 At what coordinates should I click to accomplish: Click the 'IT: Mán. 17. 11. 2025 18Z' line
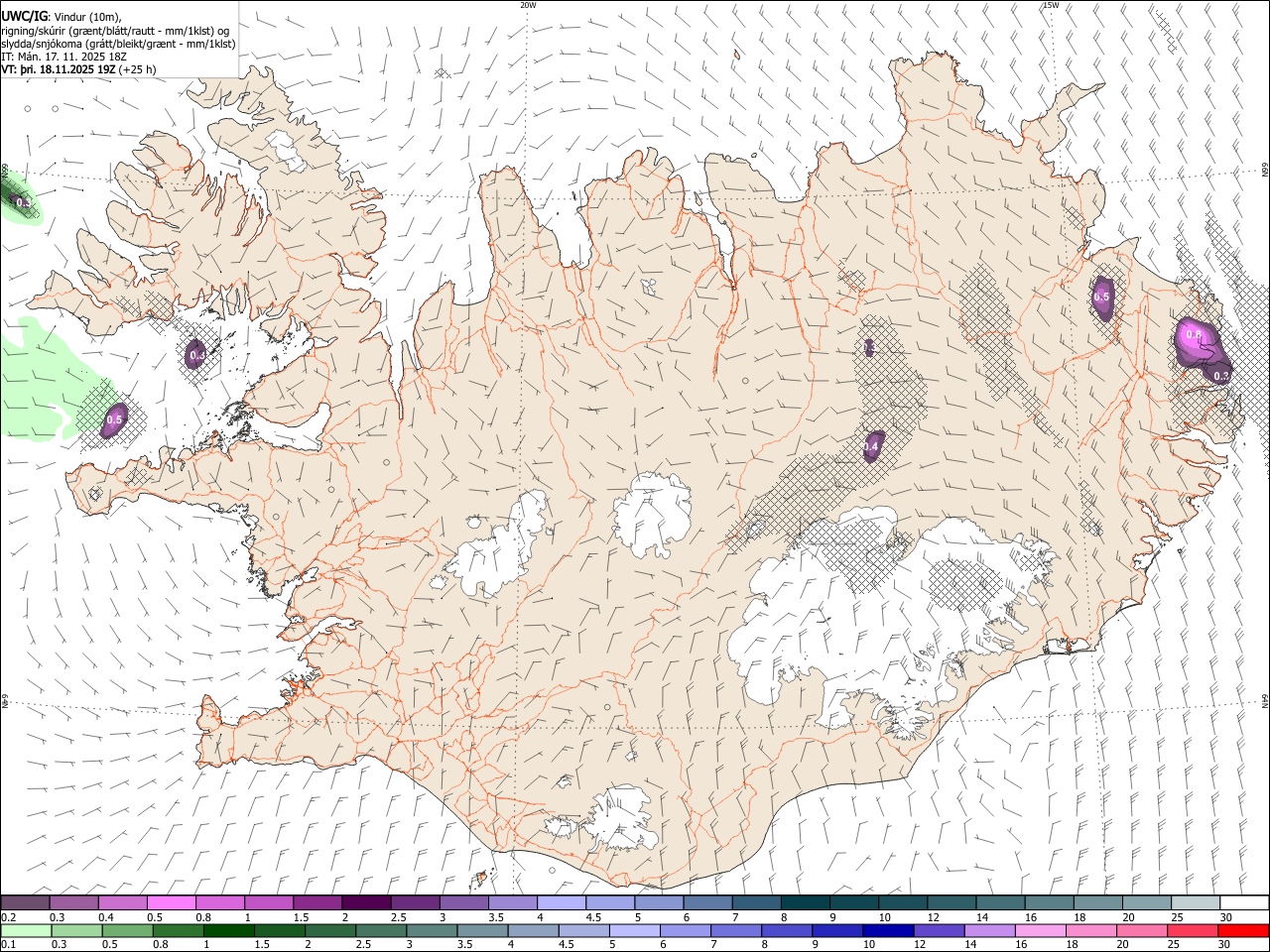pos(63,57)
